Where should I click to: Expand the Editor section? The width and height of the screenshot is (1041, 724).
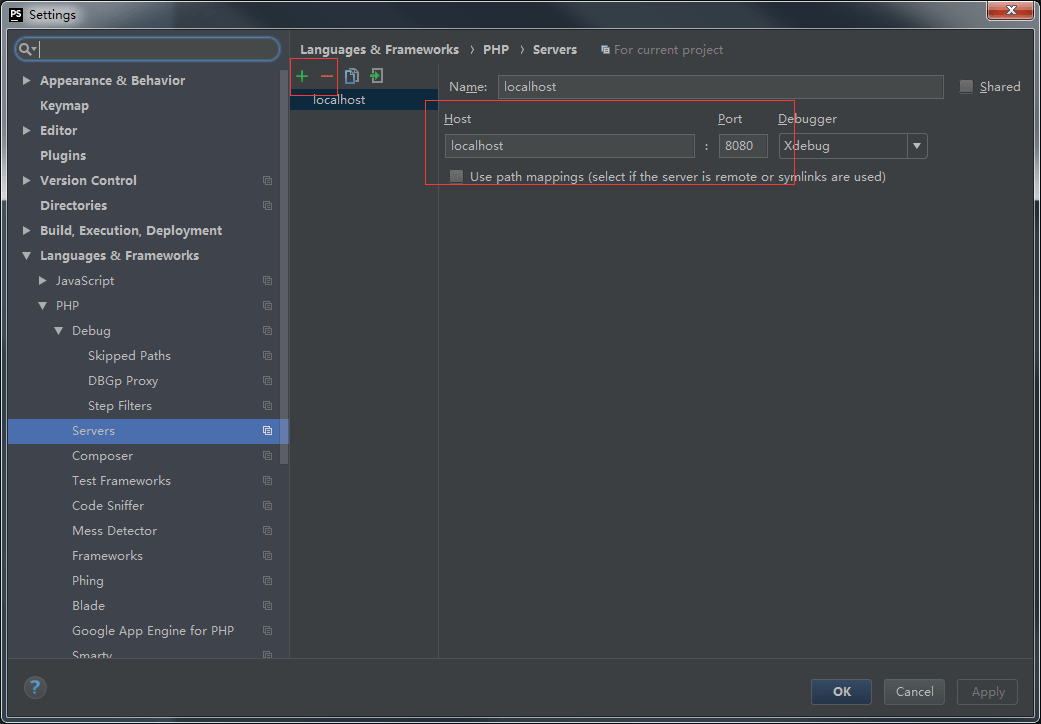click(x=27, y=131)
